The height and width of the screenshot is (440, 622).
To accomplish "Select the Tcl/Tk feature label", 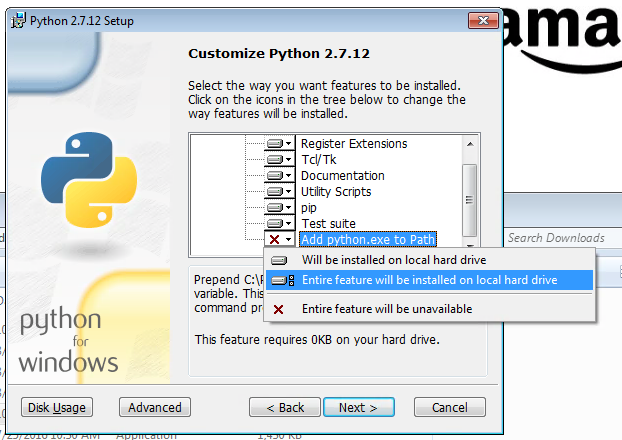I will click(x=319, y=159).
